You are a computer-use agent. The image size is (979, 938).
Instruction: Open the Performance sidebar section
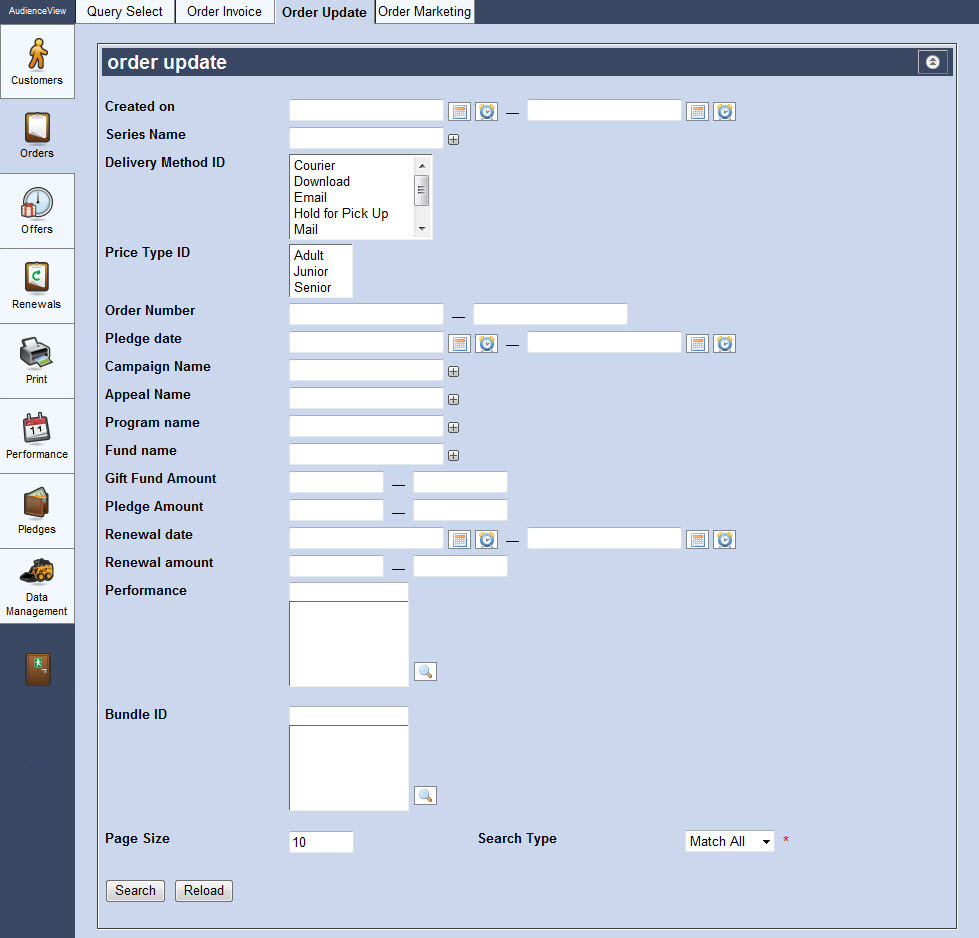click(37, 435)
